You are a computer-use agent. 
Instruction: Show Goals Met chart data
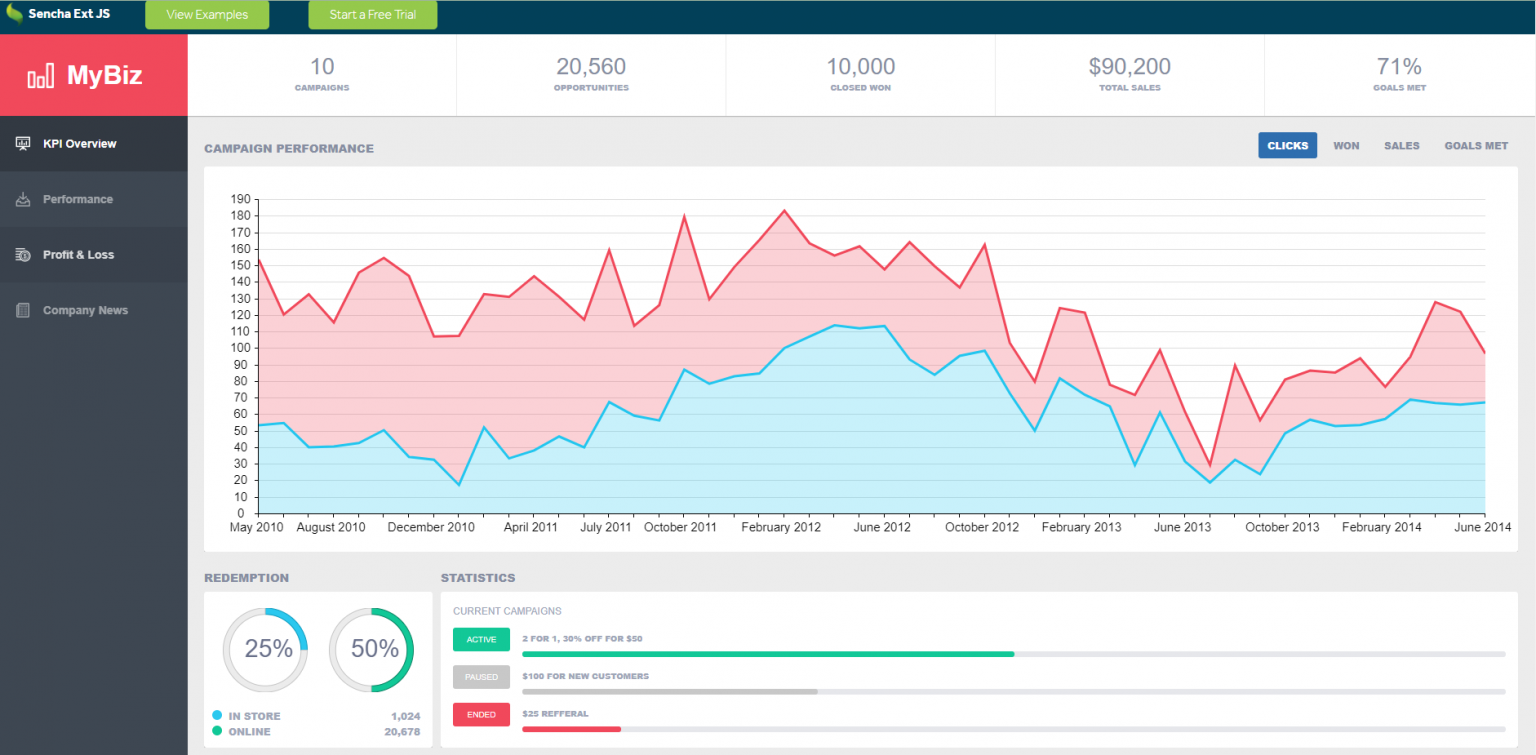coord(1475,146)
